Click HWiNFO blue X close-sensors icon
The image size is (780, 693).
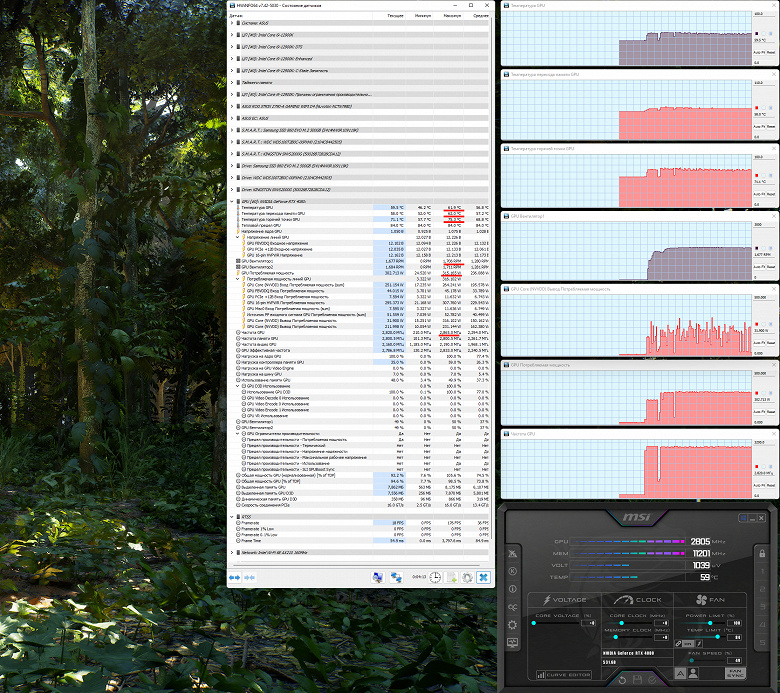(x=484, y=578)
